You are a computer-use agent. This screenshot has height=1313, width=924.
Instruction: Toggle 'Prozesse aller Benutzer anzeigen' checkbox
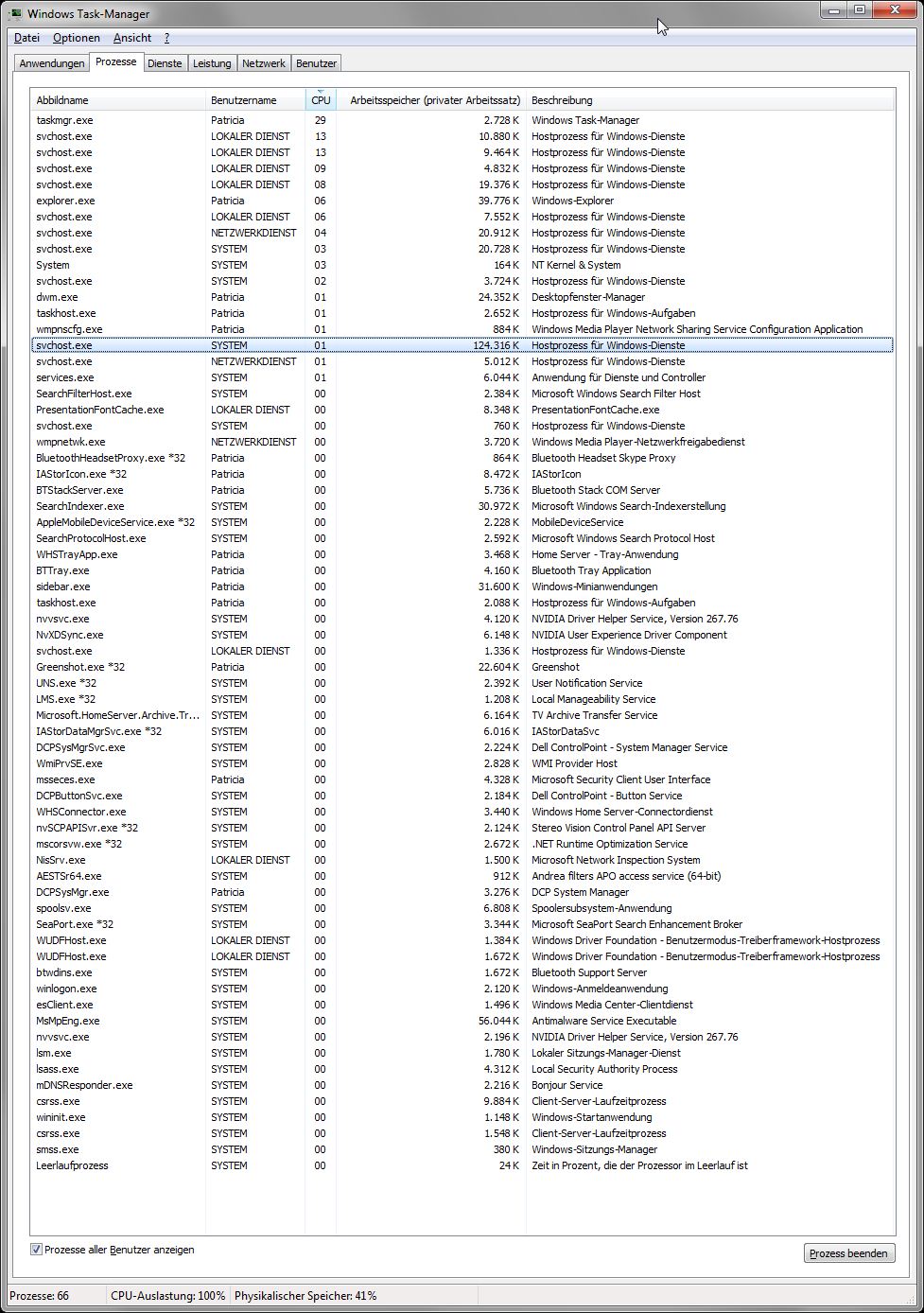37,1250
